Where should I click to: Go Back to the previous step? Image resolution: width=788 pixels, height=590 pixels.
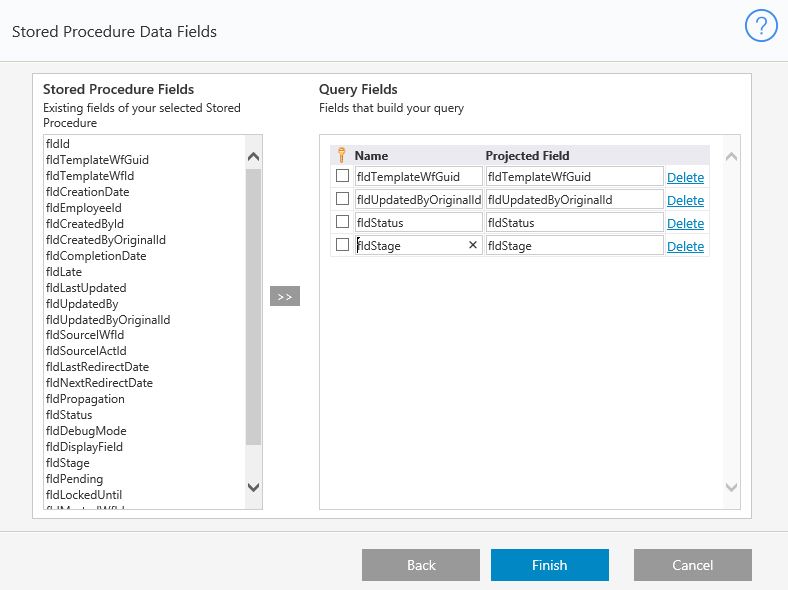pos(421,565)
